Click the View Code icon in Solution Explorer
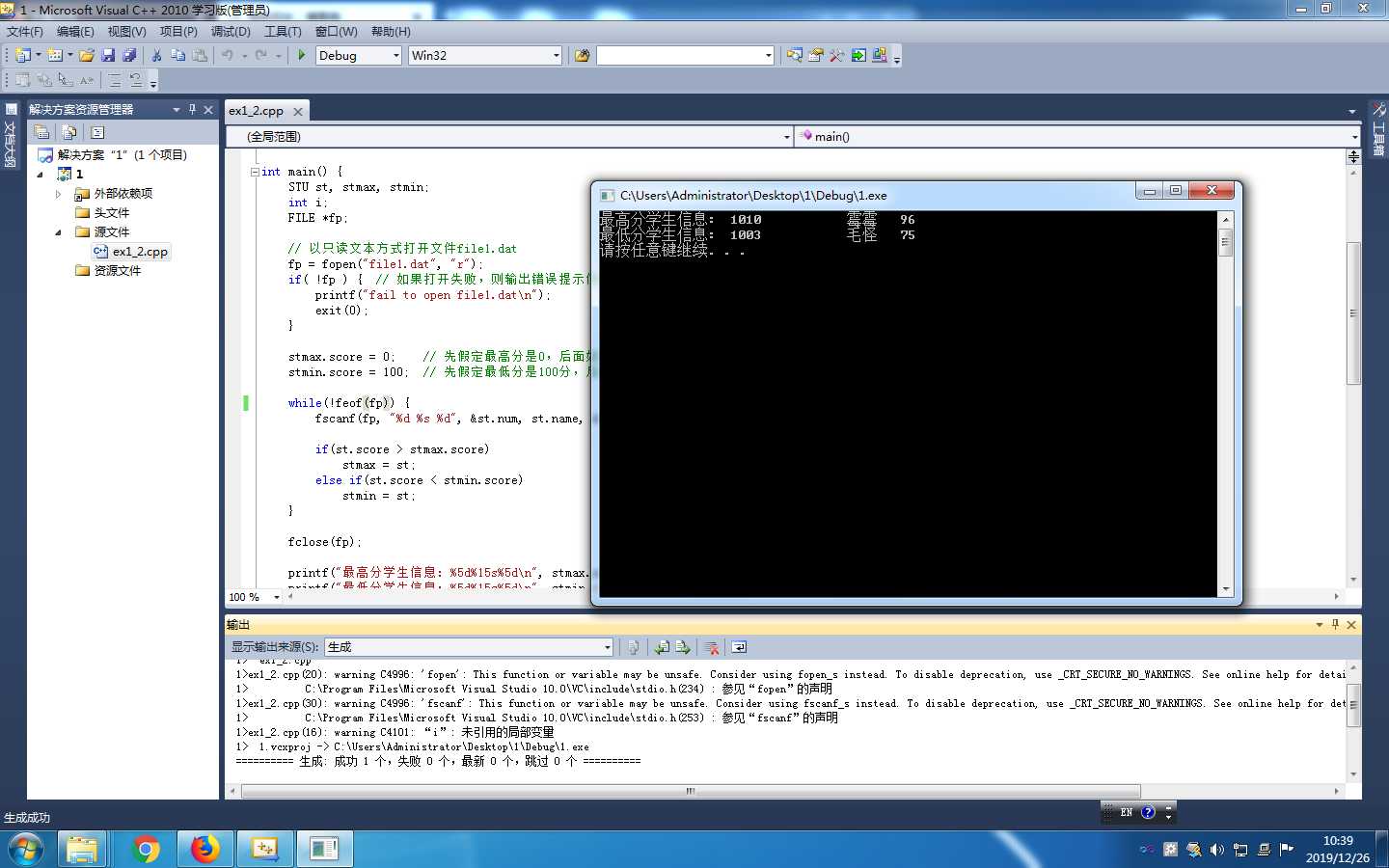 pyautogui.click(x=97, y=132)
